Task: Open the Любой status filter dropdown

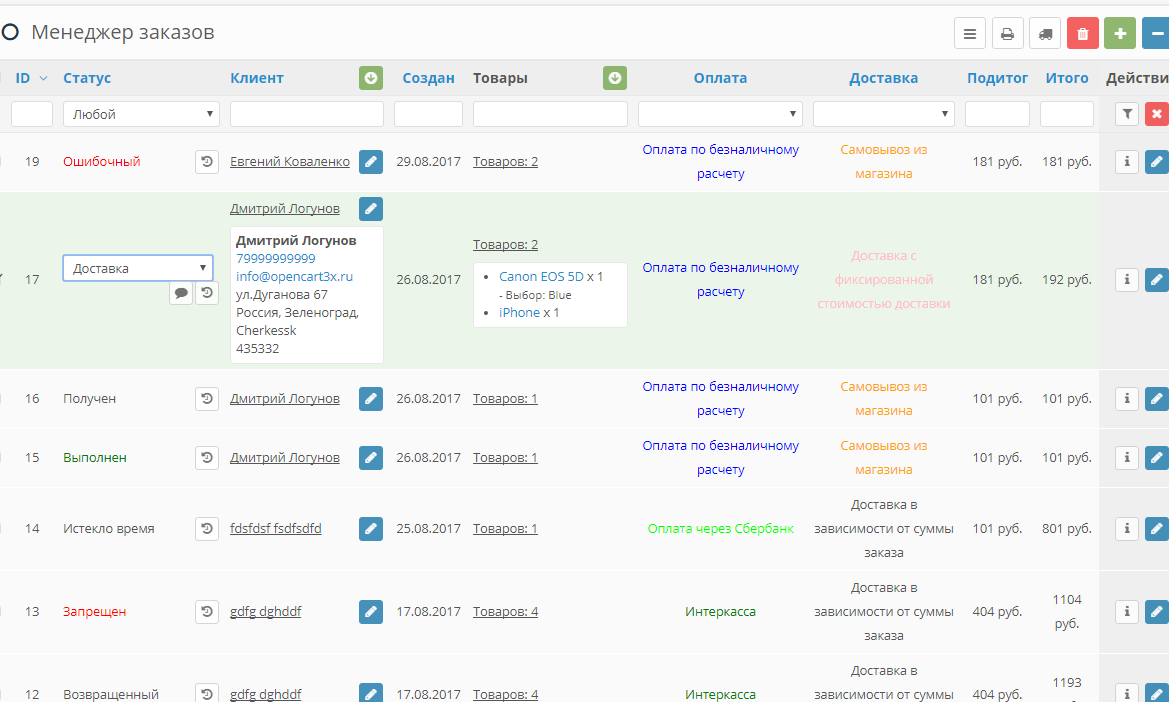Action: (141, 114)
